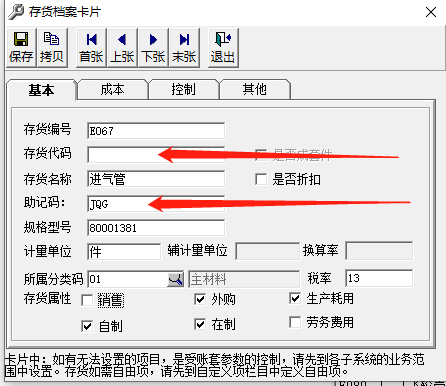Click the 拷贝 (Copy) toolbar button
This screenshot has height=386, width=446.
52,48
